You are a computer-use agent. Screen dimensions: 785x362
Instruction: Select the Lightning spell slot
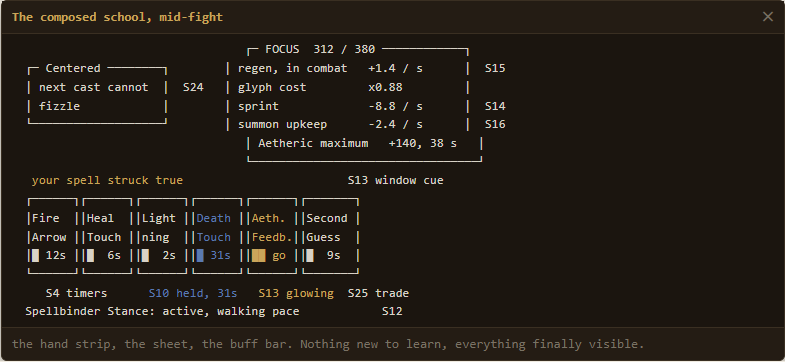point(162,236)
